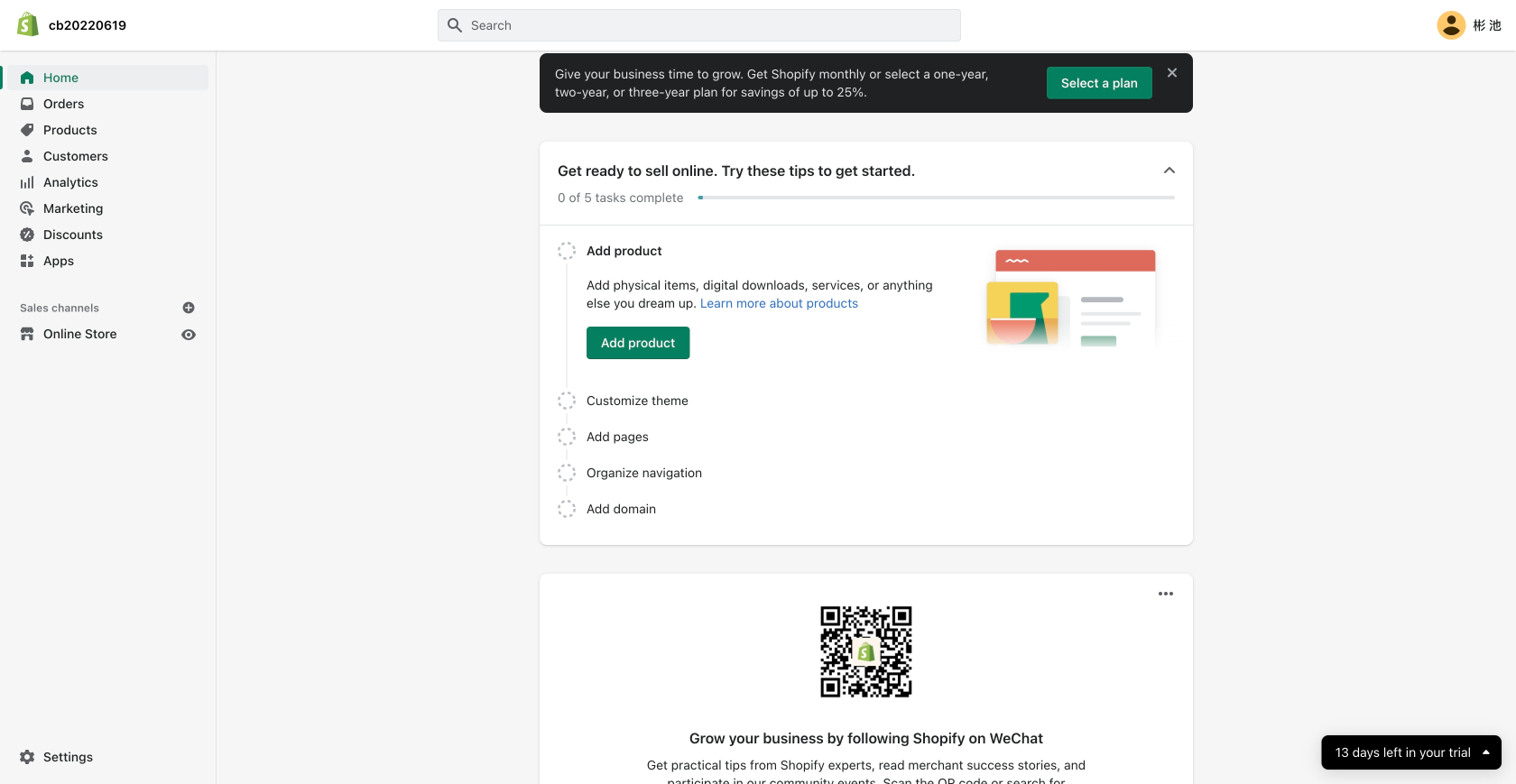Click the Apps grid icon

[x=27, y=261]
